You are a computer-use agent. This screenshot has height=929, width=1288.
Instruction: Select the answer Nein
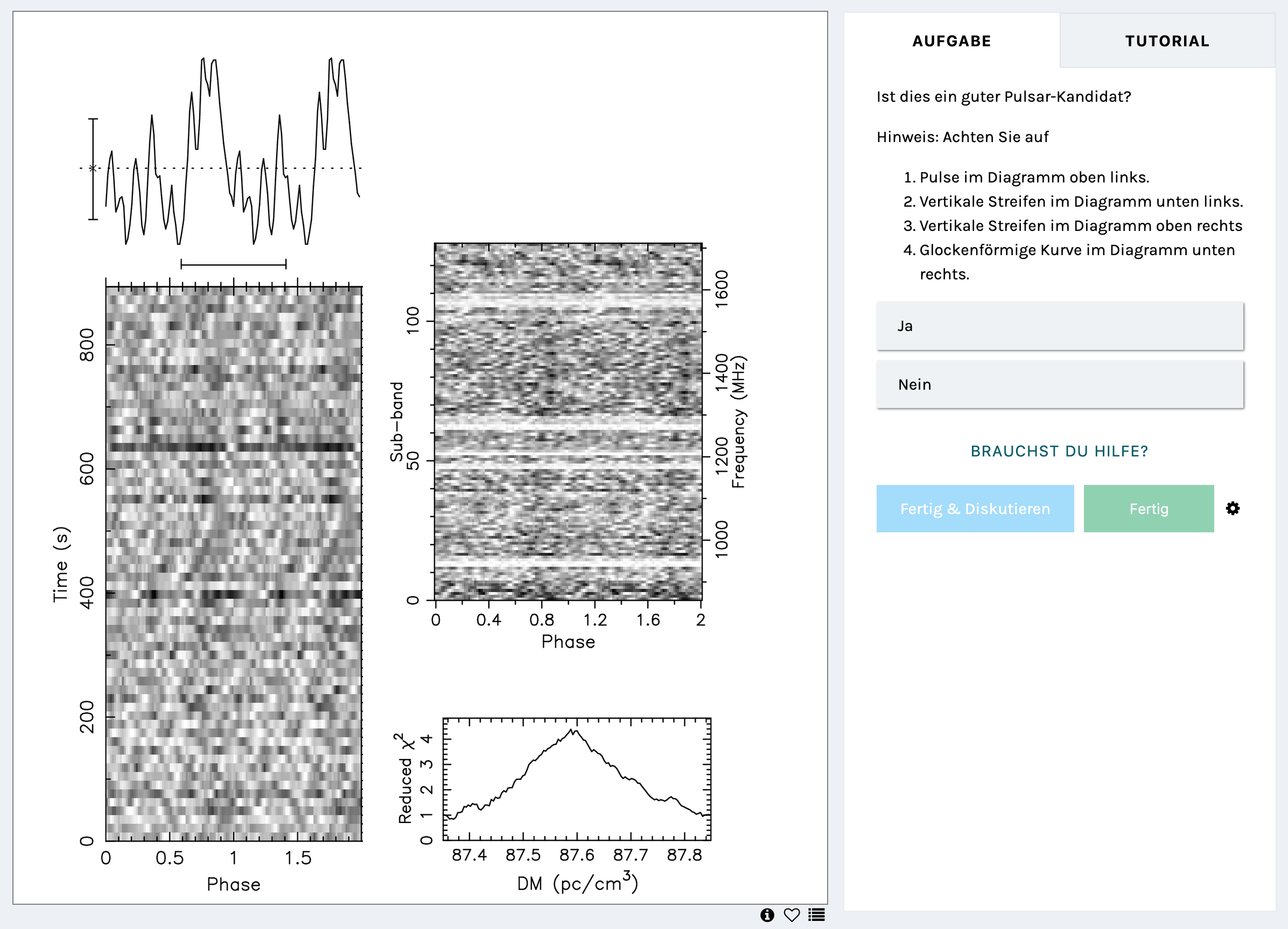(x=1059, y=384)
